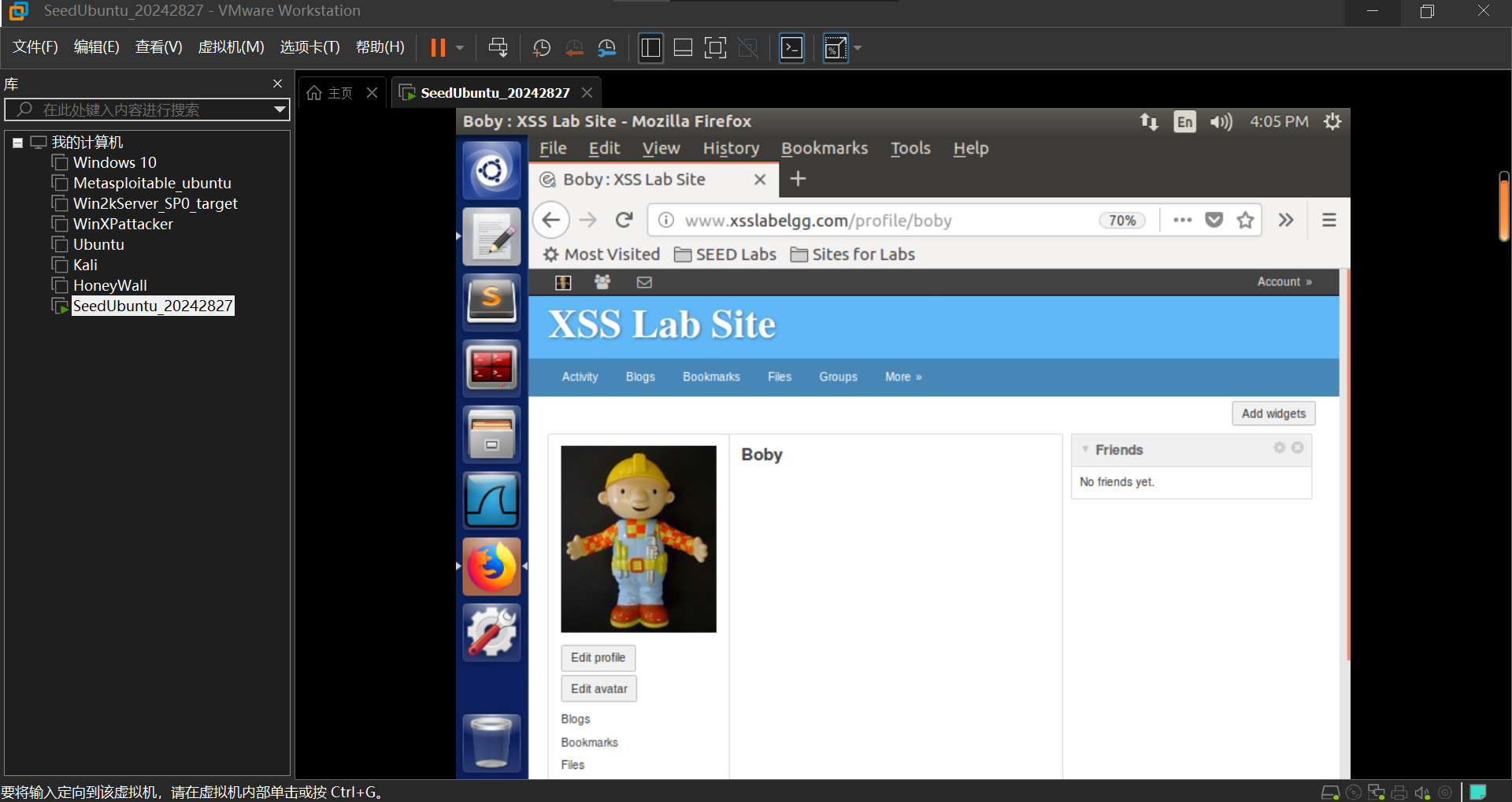Click the Firefox icon in the launcher
1512x802 pixels.
coord(491,566)
